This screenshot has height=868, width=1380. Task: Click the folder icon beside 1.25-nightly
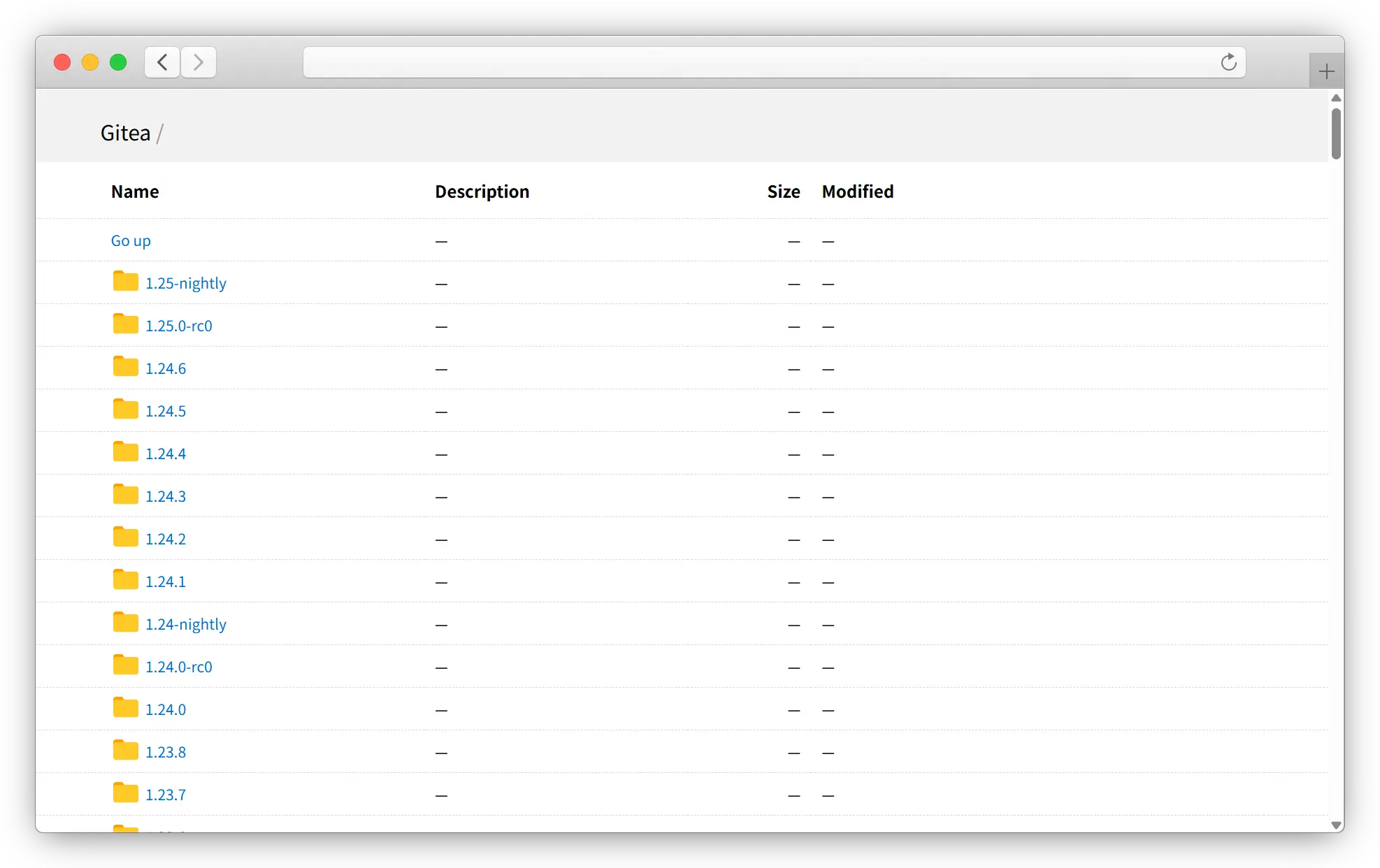point(126,282)
